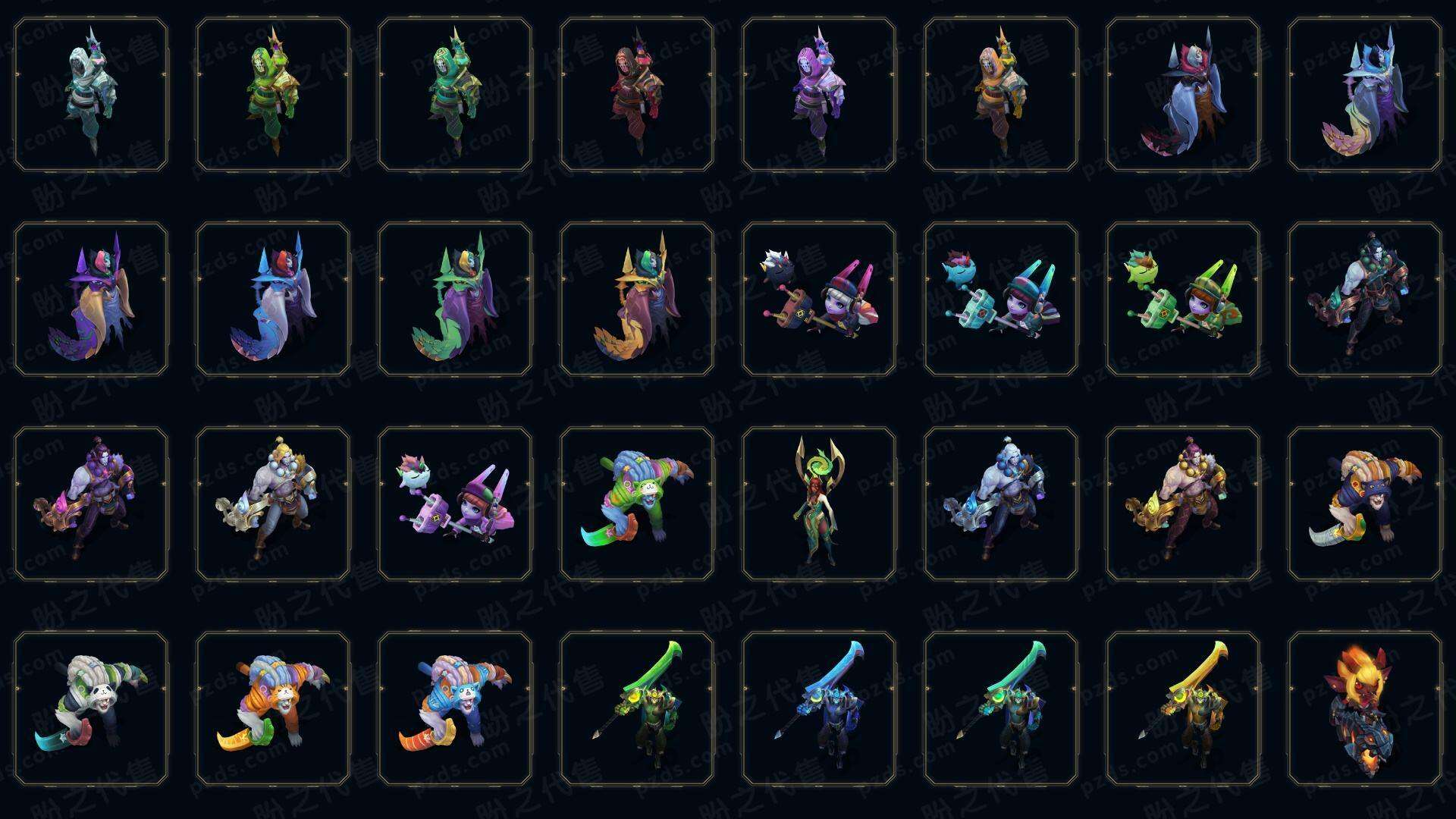Choose the white and gold bearded warrior

(x=273, y=504)
